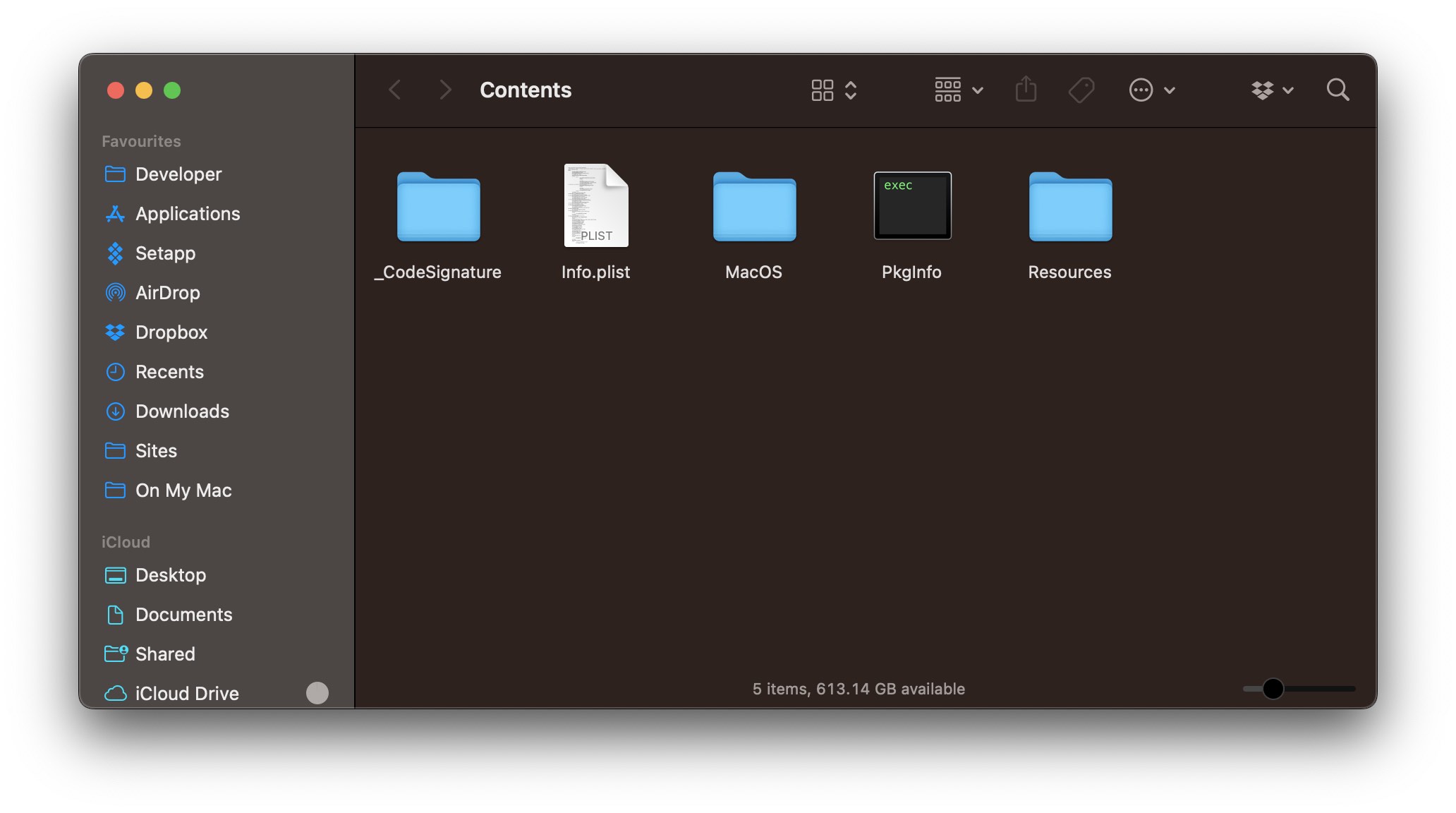This screenshot has width=1456, height=813.
Task: Close the window with the red button
Action: point(116,90)
